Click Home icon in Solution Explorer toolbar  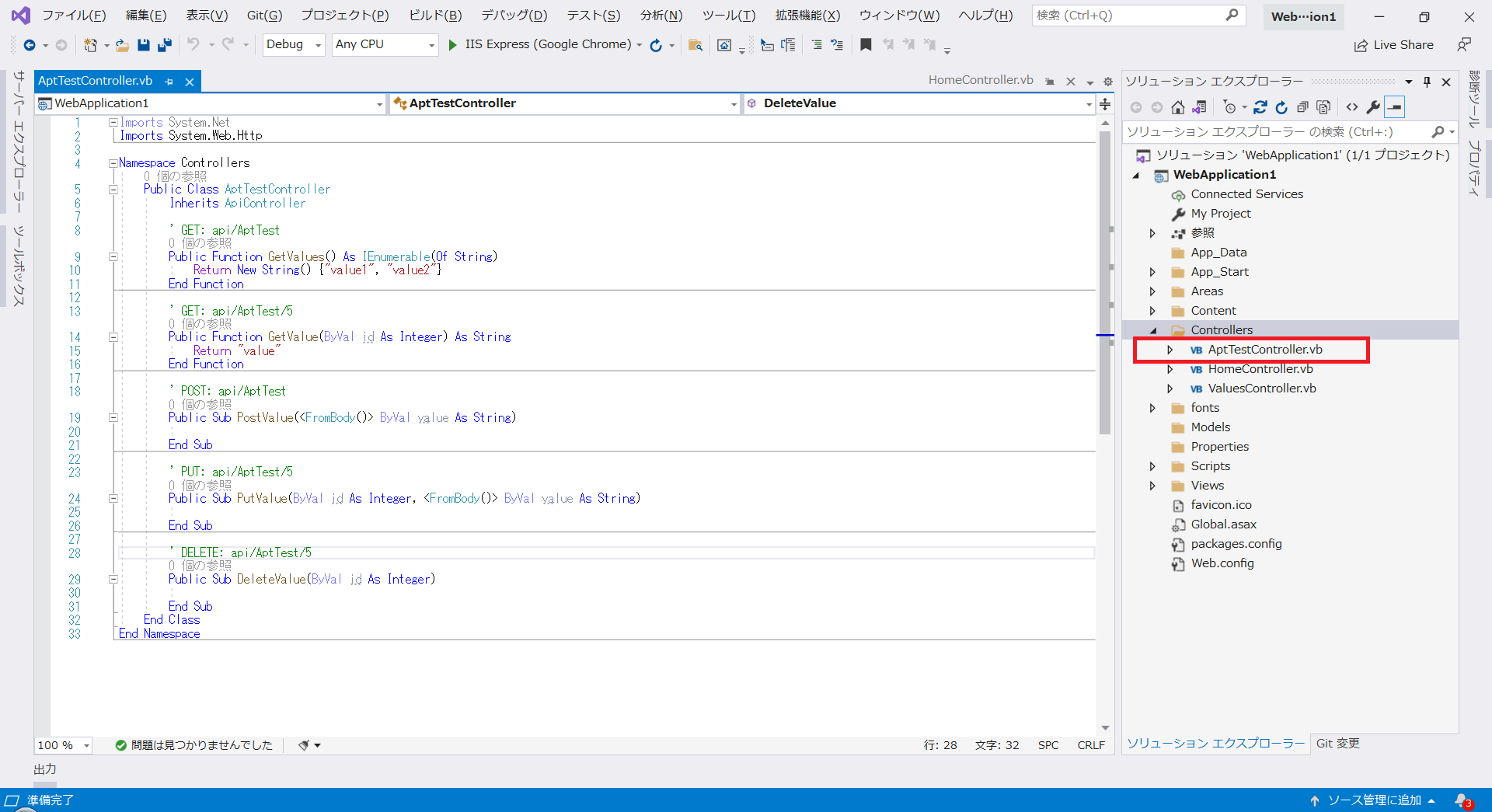[x=1178, y=107]
